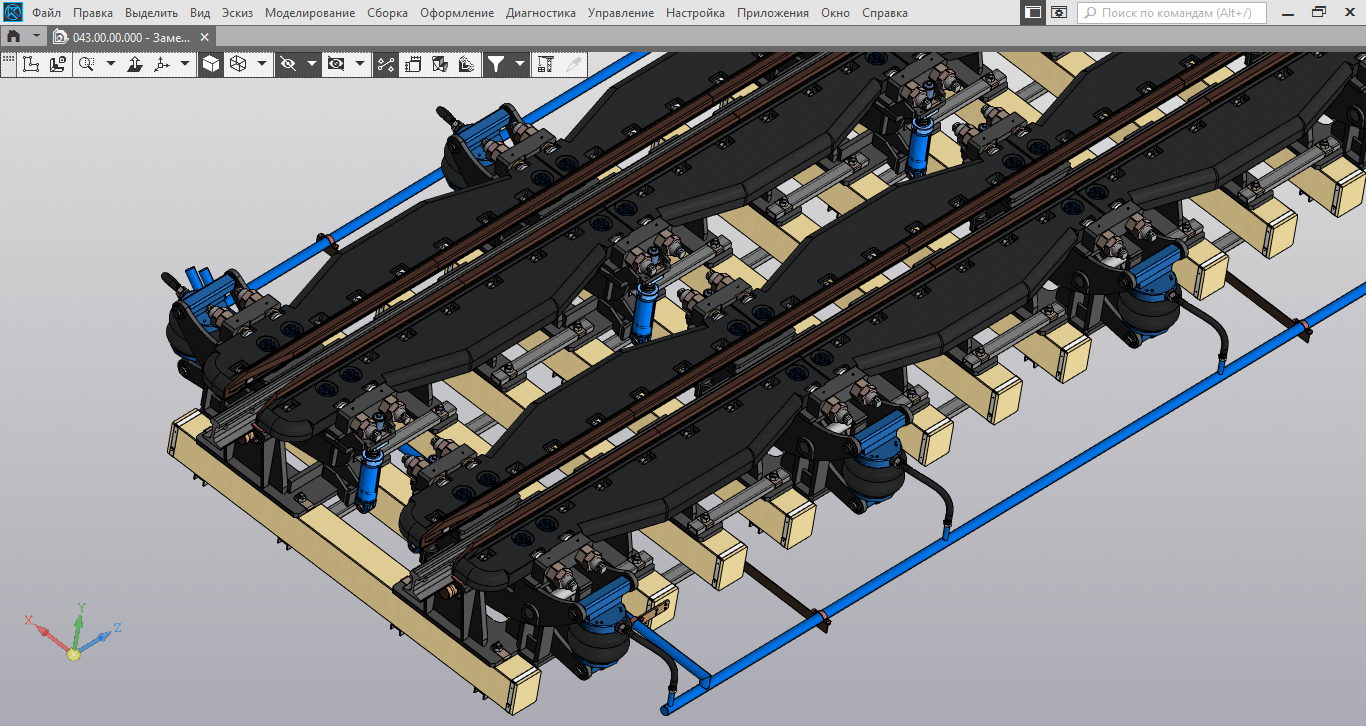Select the zoom magnifier tool
This screenshot has height=726, width=1366.
87,64
